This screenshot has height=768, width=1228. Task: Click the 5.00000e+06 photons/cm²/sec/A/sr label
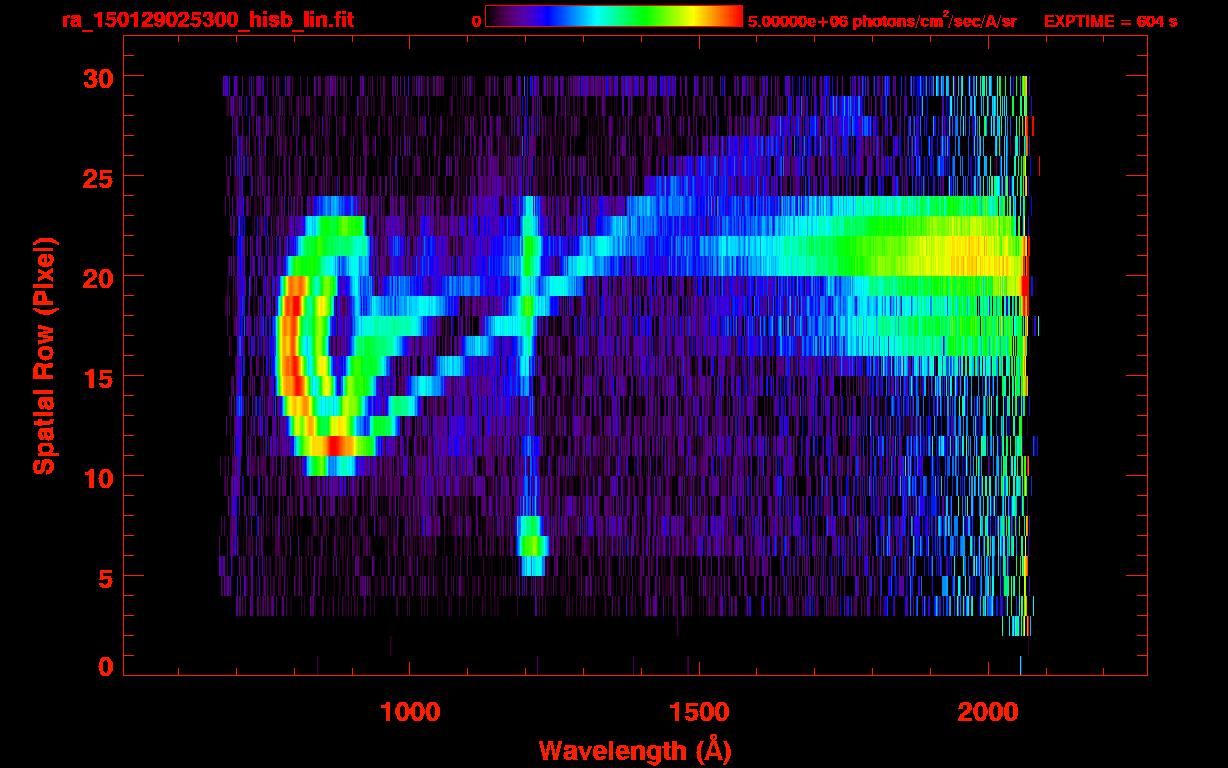tap(882, 20)
